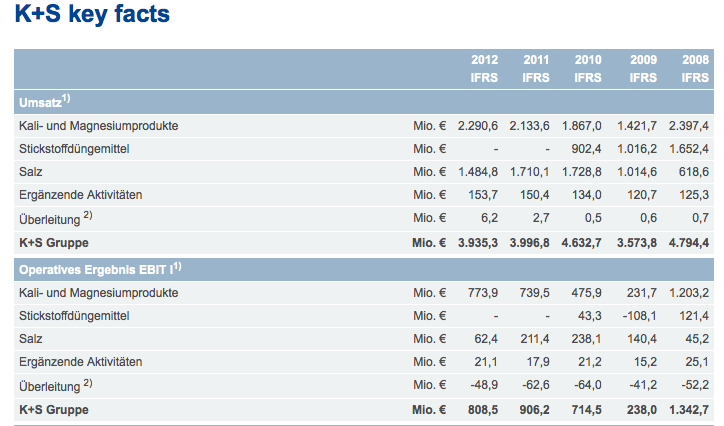Viewport: 724px width, 426px height.
Task: Click the value 1.652,4
Action: coord(689,149)
